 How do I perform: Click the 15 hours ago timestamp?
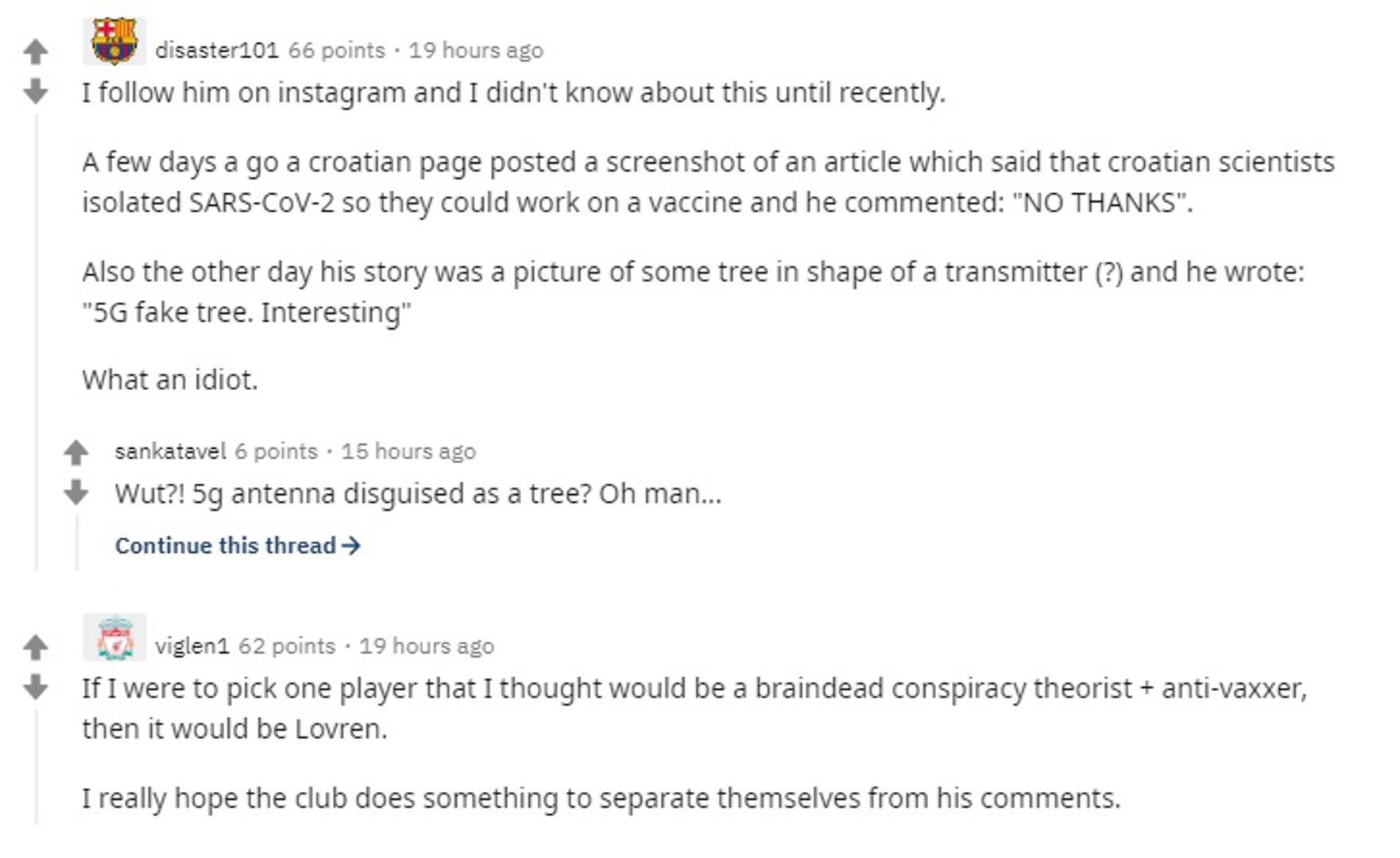point(408,451)
